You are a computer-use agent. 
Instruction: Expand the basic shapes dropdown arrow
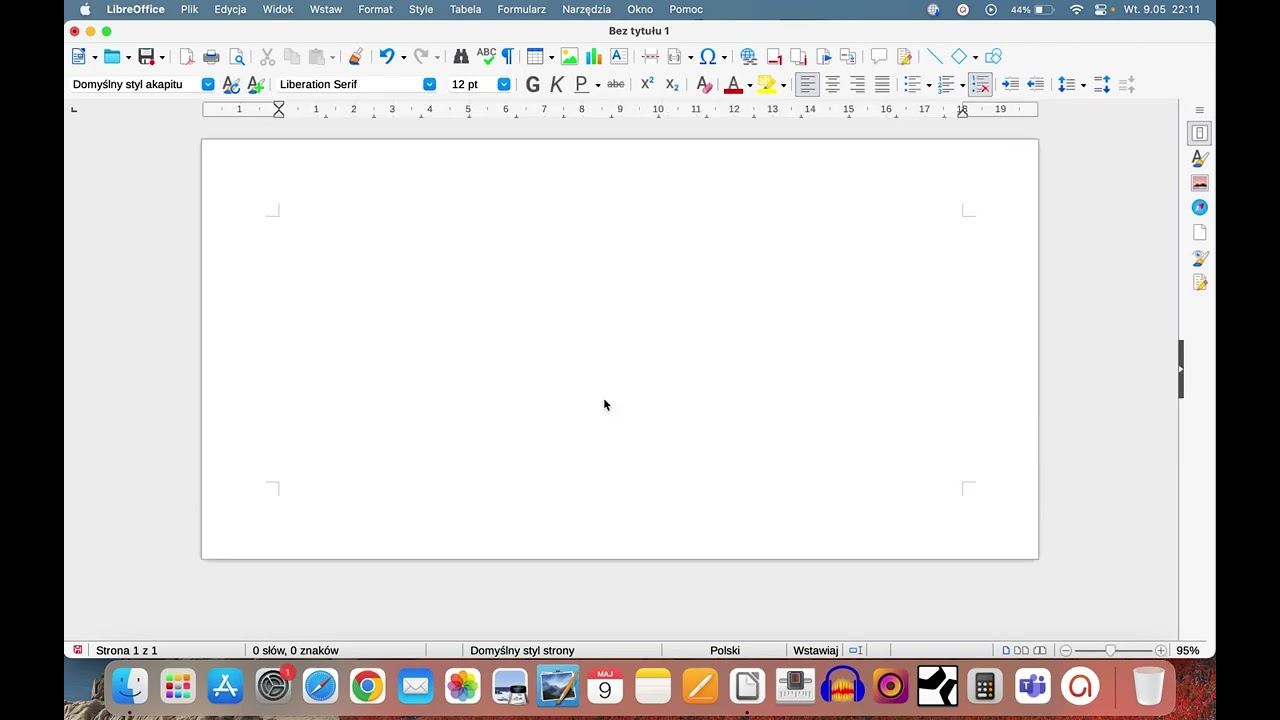975,57
